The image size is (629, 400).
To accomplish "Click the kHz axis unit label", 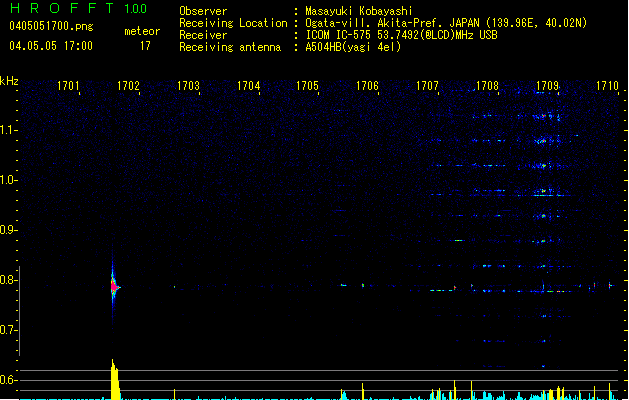I will click(9, 81).
